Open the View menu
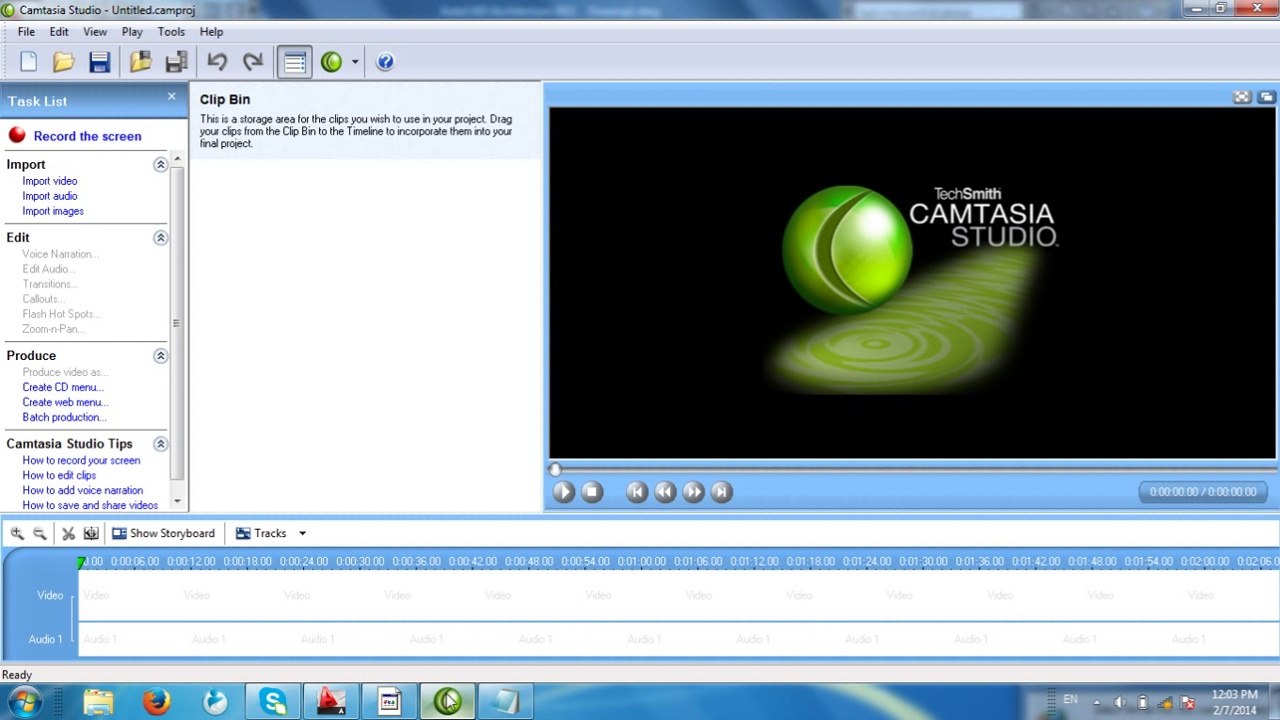The height and width of the screenshot is (720, 1280). click(95, 32)
